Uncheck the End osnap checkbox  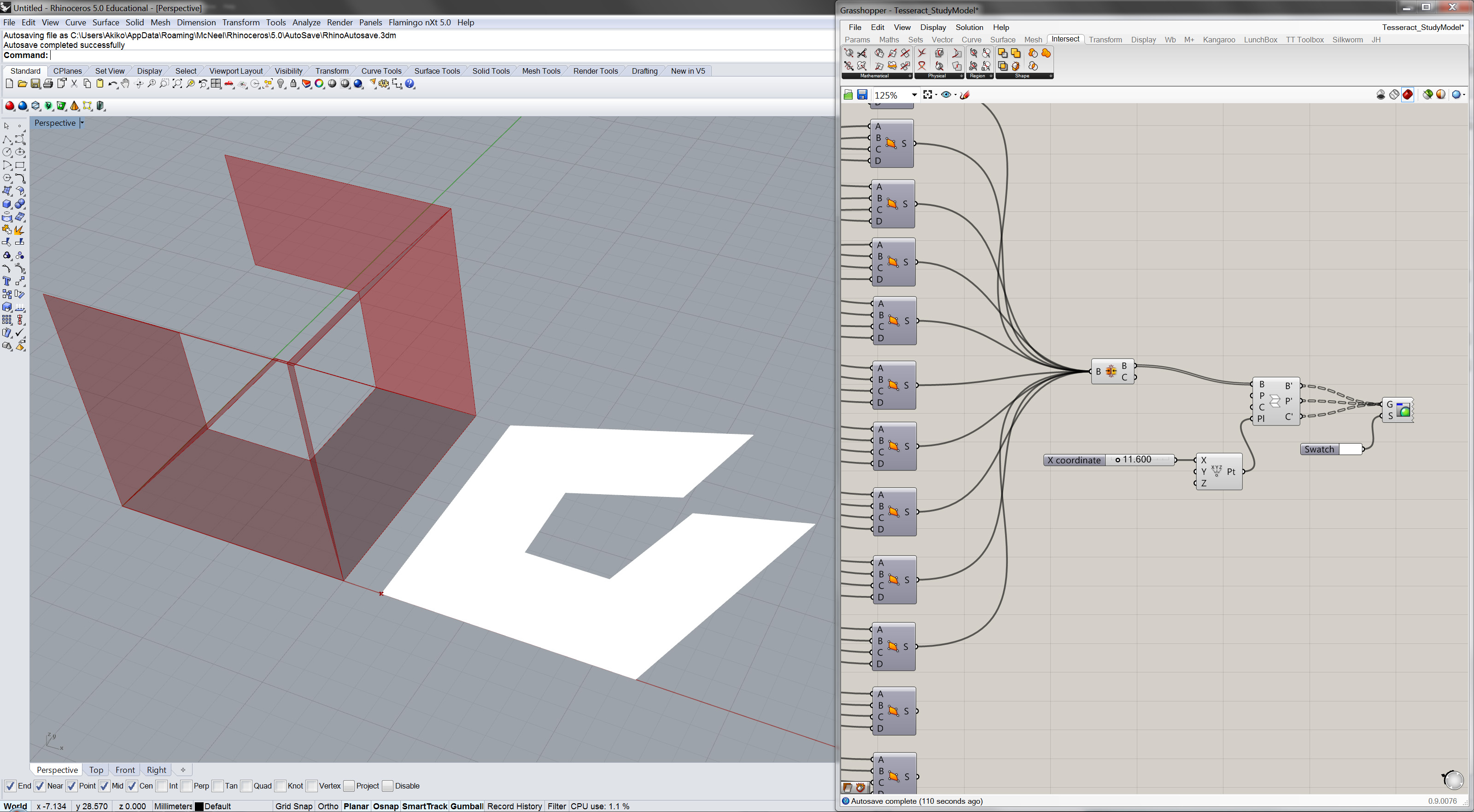click(10, 786)
